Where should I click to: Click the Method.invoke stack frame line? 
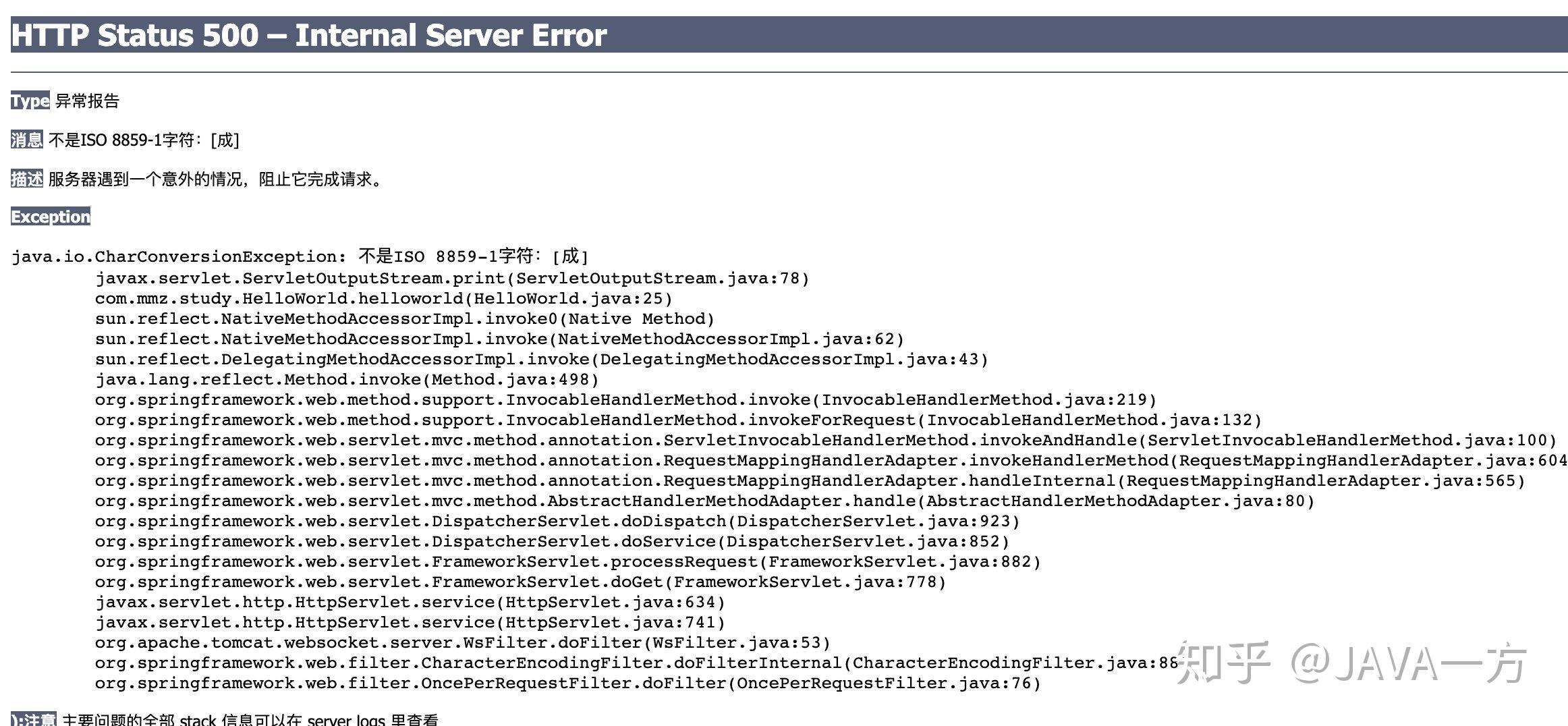(x=347, y=379)
